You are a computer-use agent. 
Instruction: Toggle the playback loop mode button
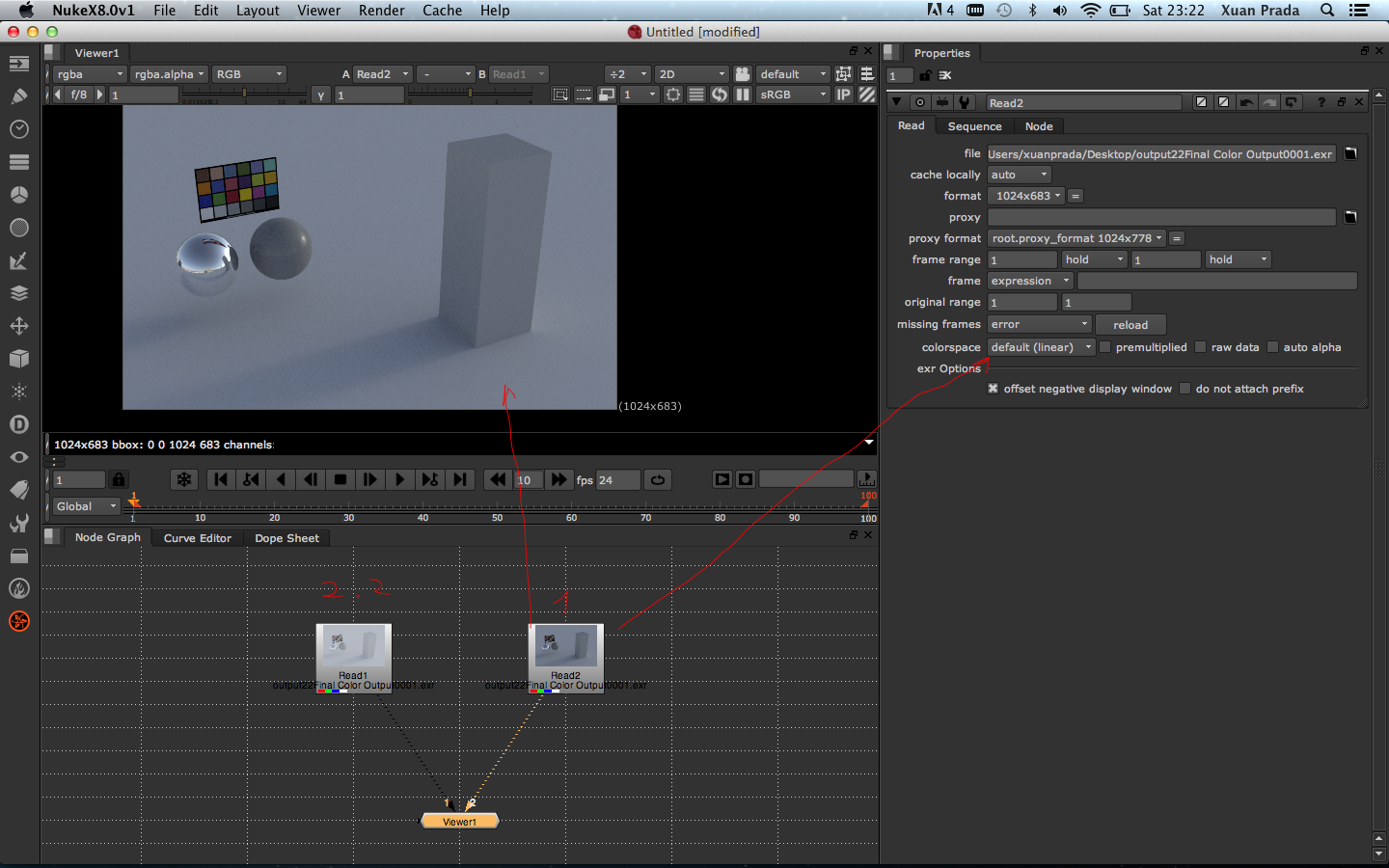coord(658,479)
